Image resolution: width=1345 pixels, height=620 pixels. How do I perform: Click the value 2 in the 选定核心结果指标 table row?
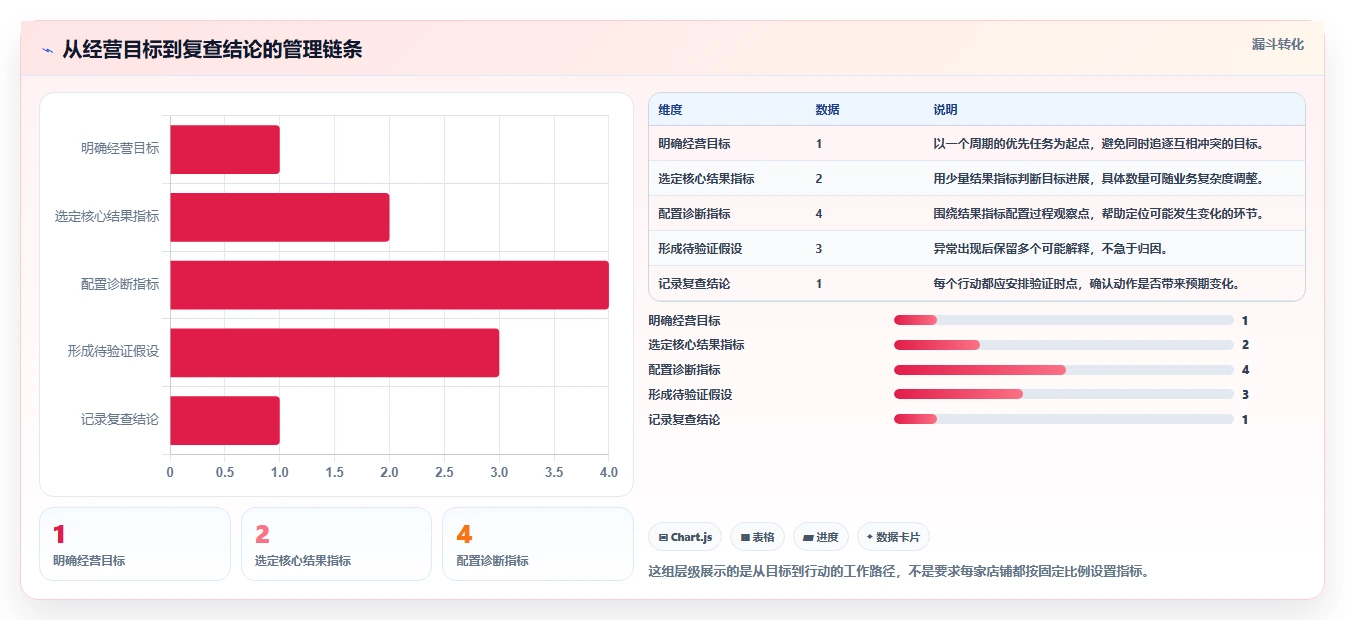tap(819, 178)
